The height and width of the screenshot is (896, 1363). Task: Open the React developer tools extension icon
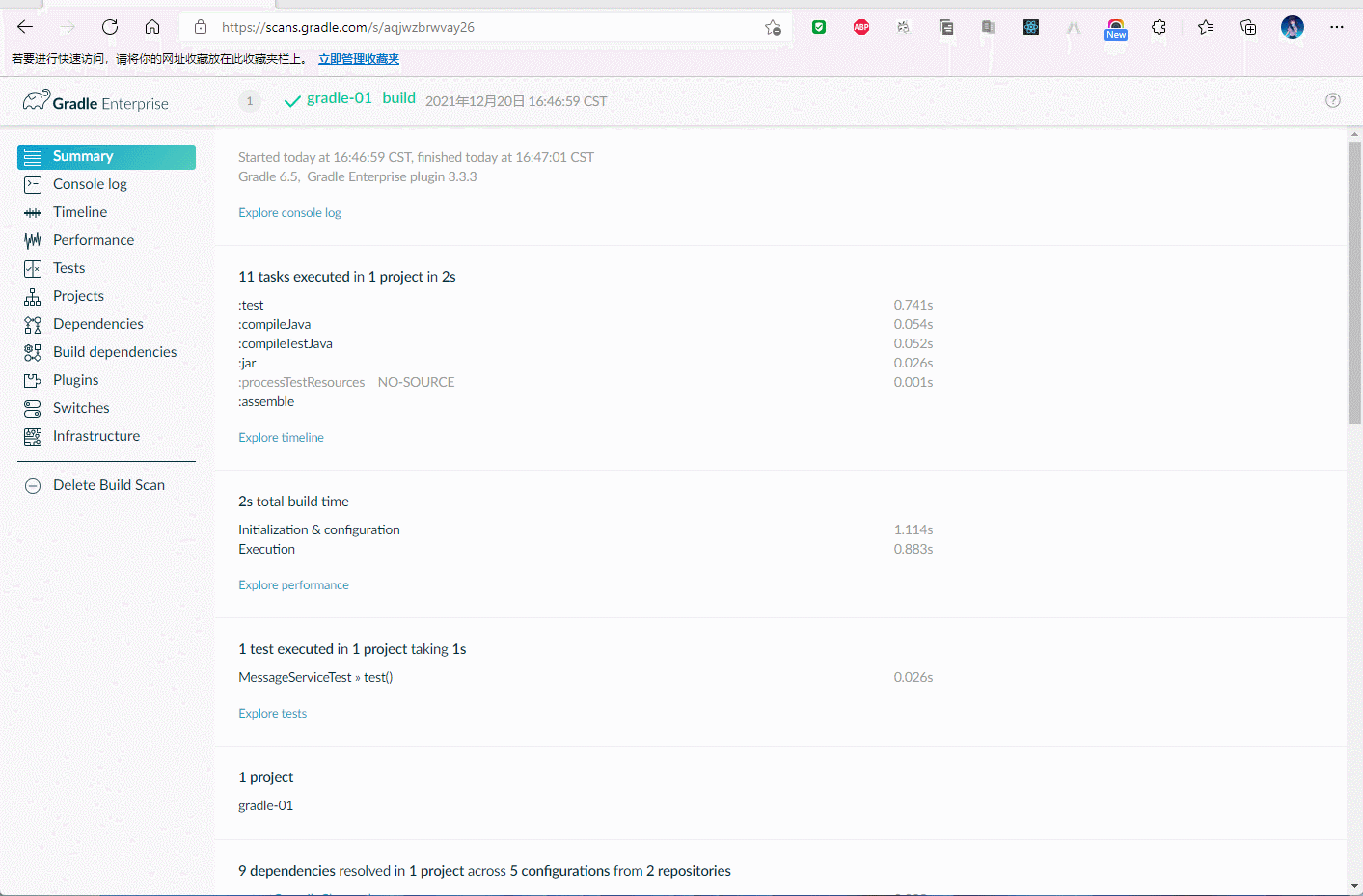click(1031, 27)
